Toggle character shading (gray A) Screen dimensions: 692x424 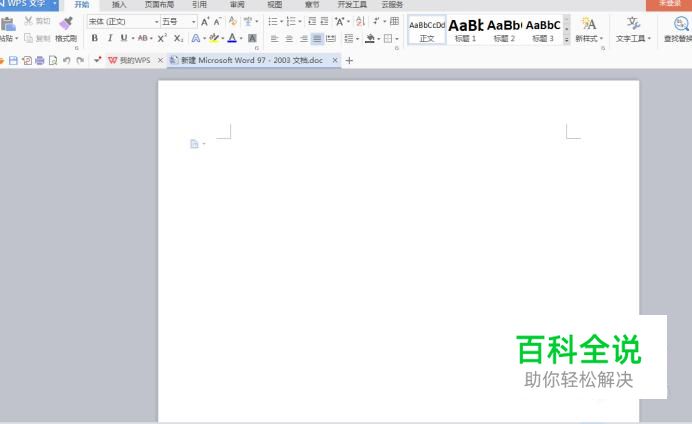pyautogui.click(x=252, y=38)
